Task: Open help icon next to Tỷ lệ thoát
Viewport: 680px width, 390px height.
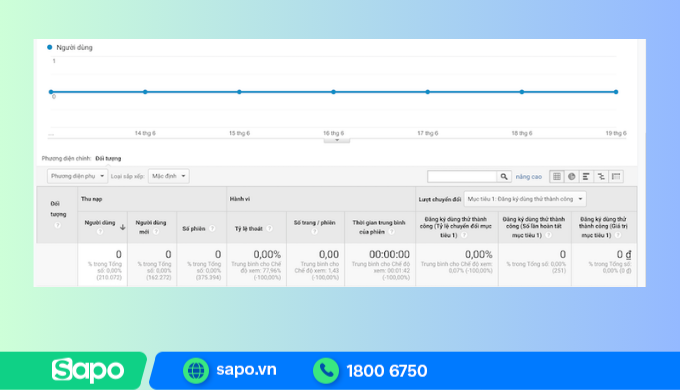Action: pyautogui.click(x=269, y=229)
